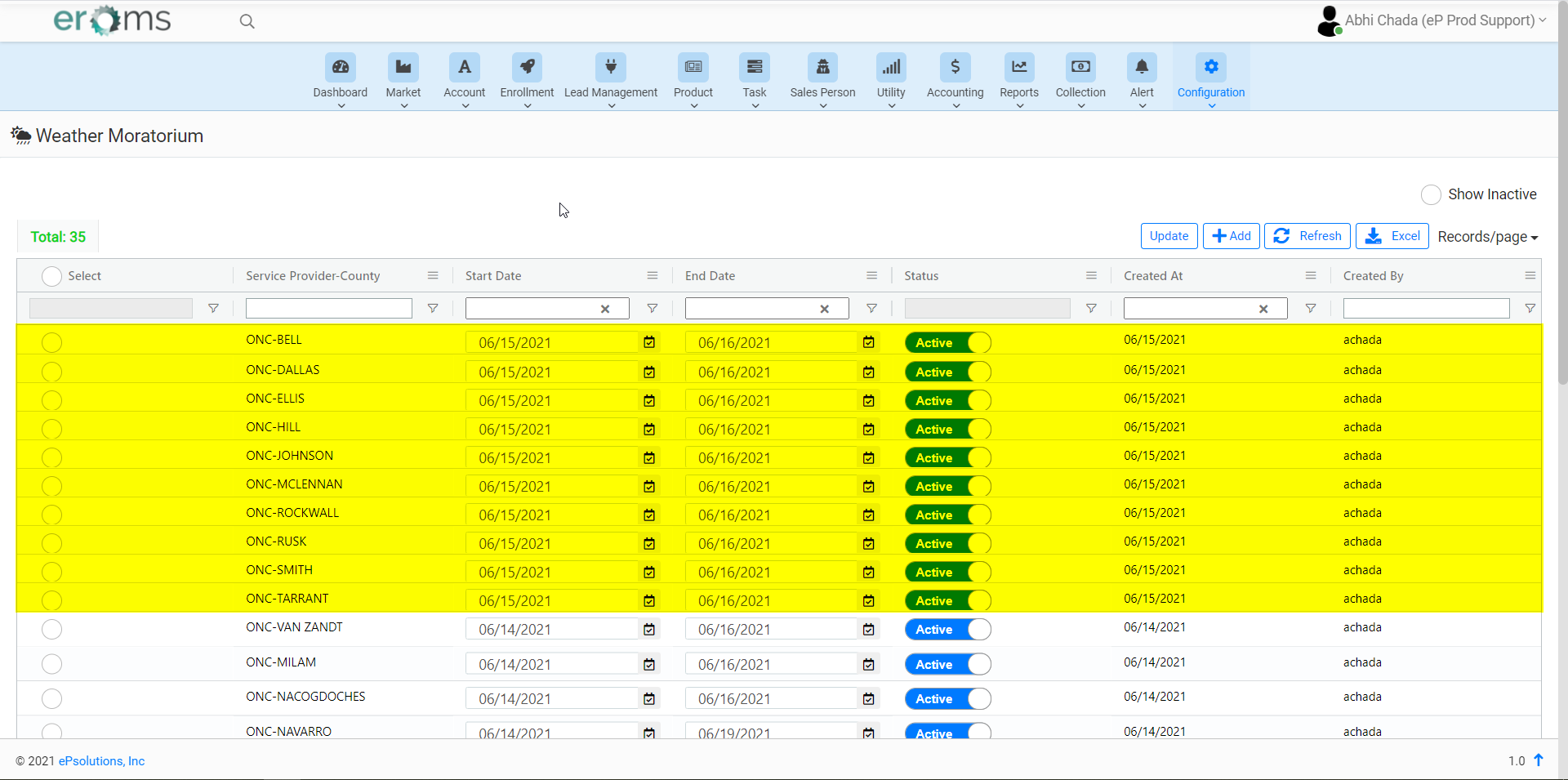Open the ePsolutions, Inc footer link

click(x=101, y=760)
